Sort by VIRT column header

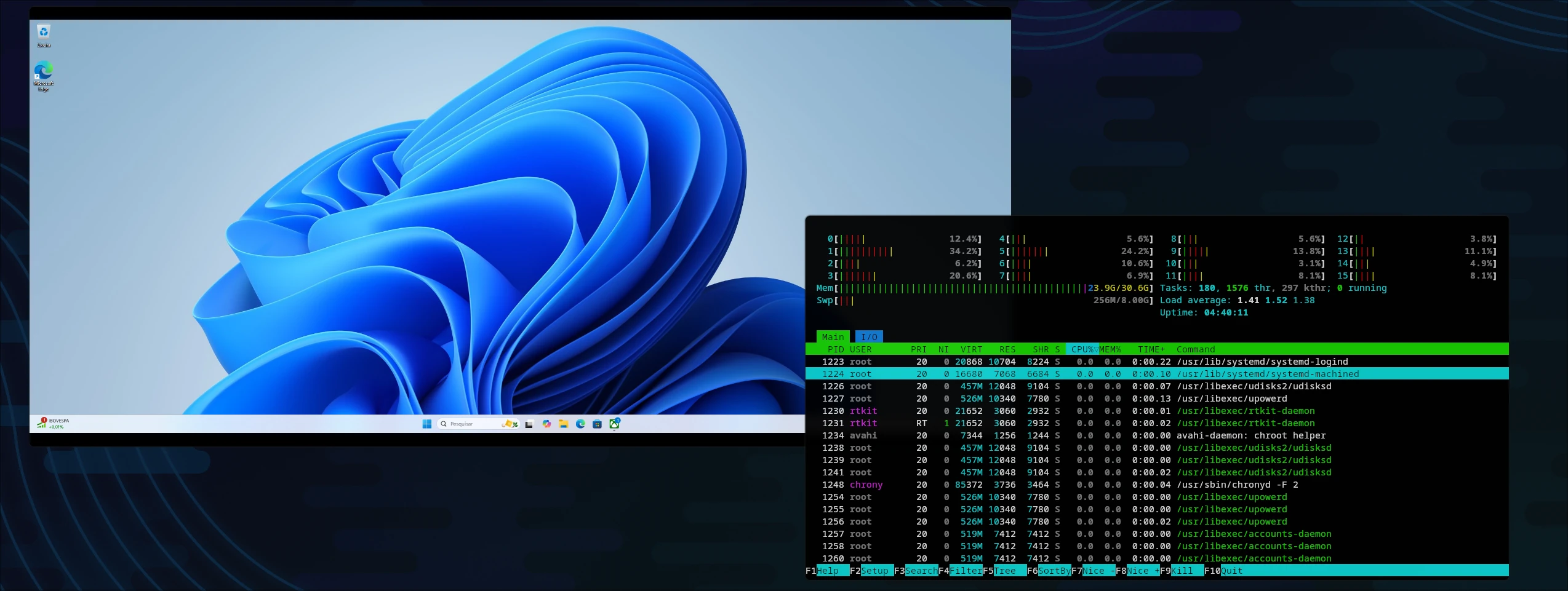(972, 349)
